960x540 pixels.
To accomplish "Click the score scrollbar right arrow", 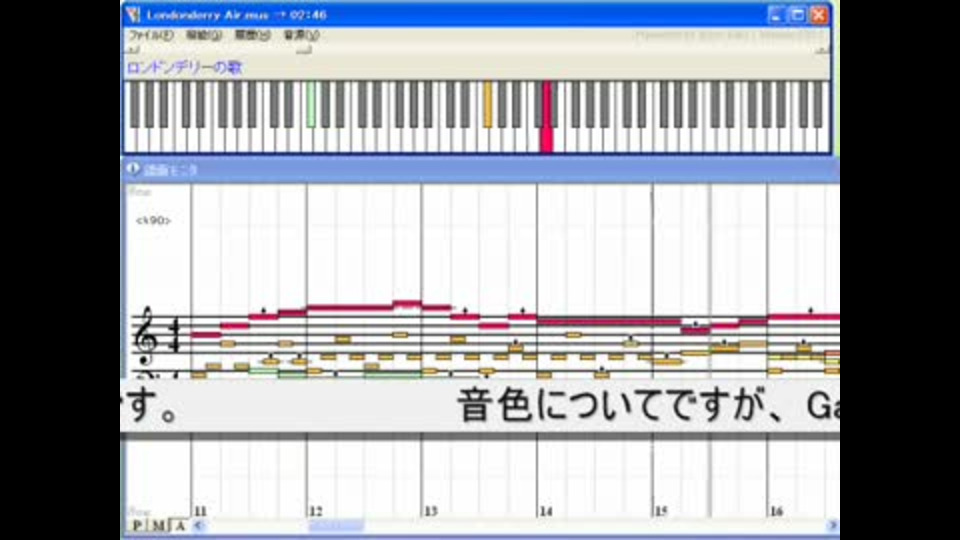I will (832, 525).
